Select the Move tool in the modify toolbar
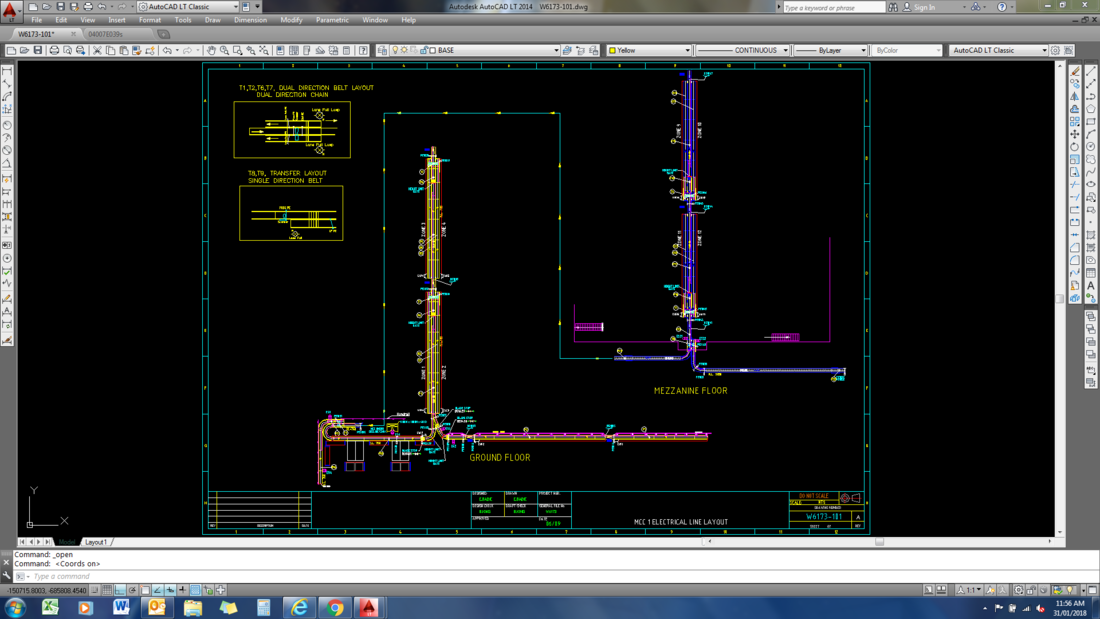Image resolution: width=1100 pixels, height=619 pixels. coord(1075,134)
